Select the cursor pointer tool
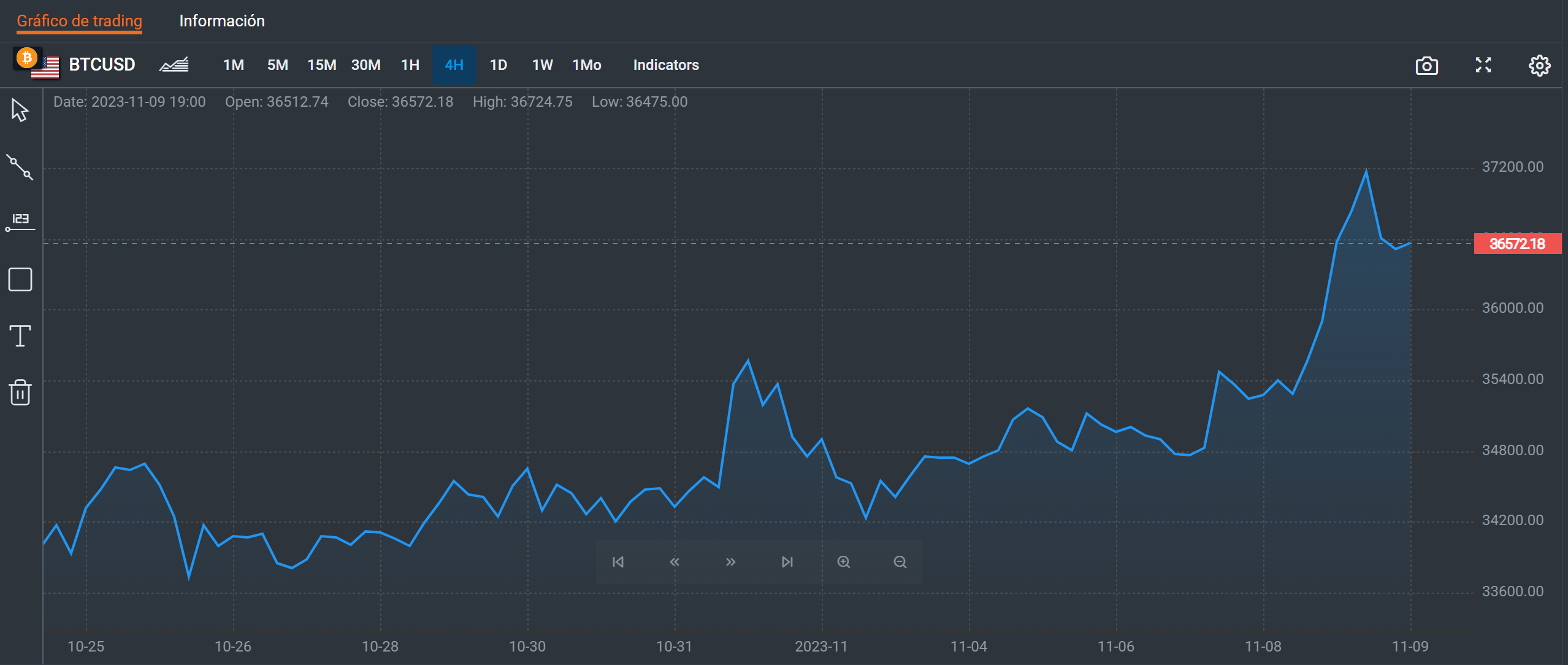The image size is (1568, 665). [x=20, y=110]
